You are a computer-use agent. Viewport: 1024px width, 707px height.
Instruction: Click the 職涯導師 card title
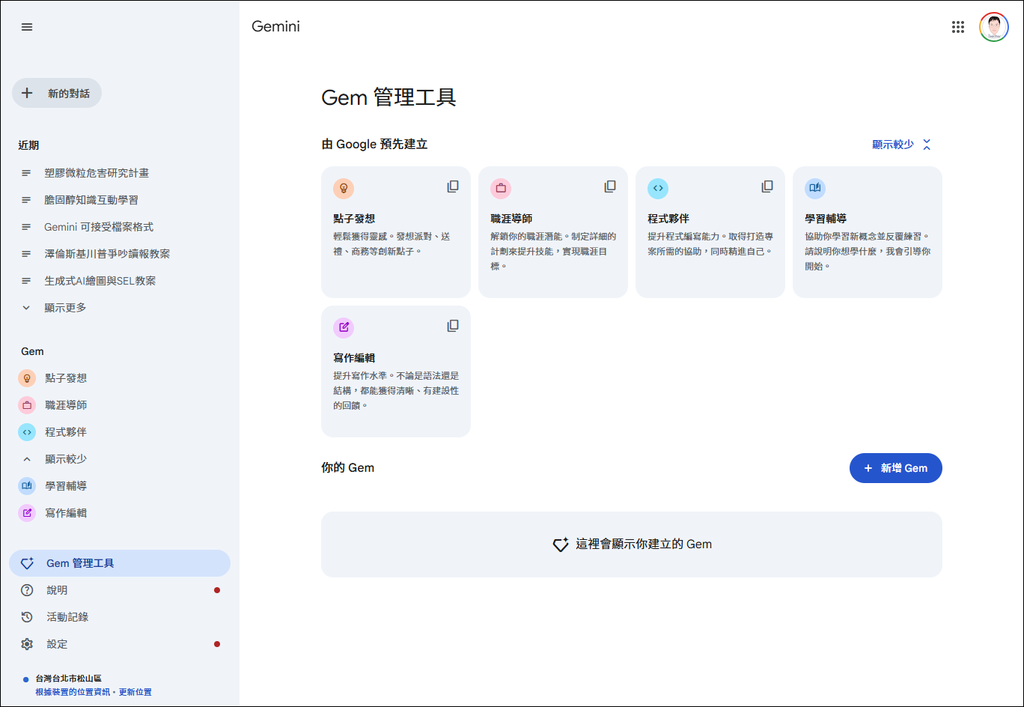pyautogui.click(x=511, y=219)
